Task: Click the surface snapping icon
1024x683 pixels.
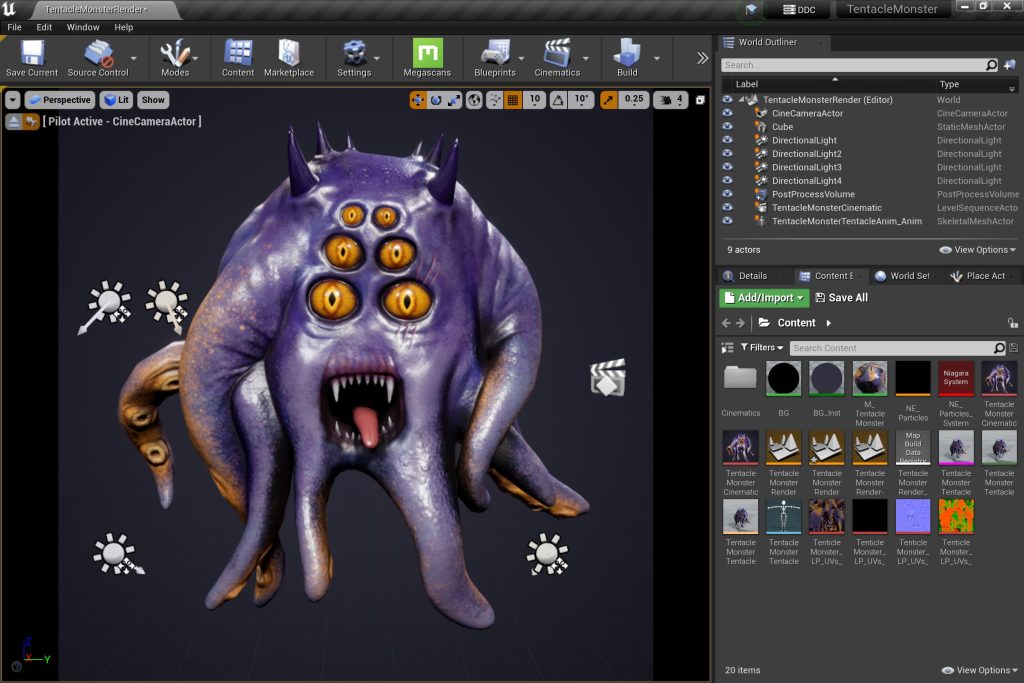Action: click(x=494, y=100)
